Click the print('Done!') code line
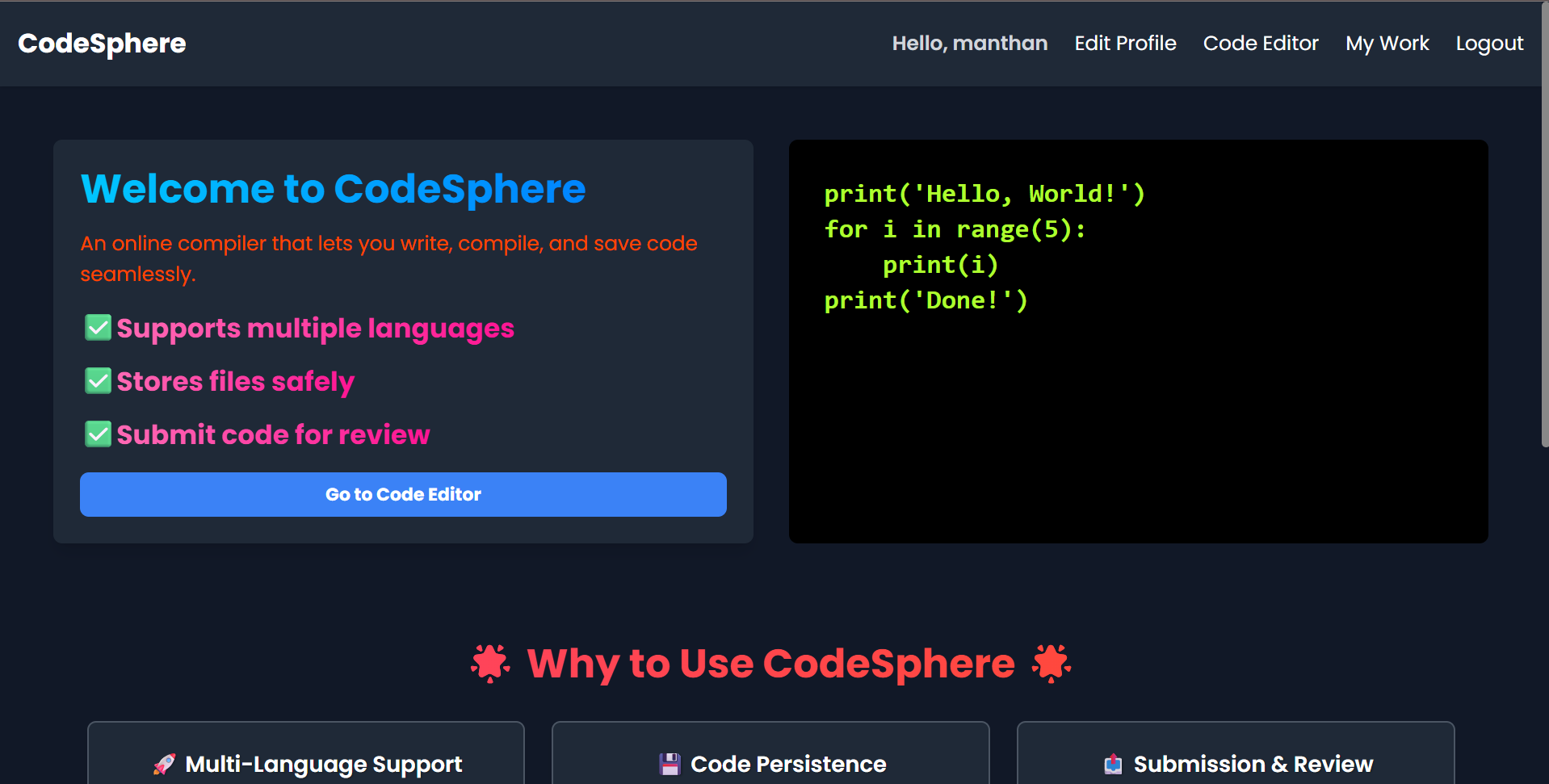This screenshot has width=1549, height=784. pyautogui.click(x=926, y=300)
